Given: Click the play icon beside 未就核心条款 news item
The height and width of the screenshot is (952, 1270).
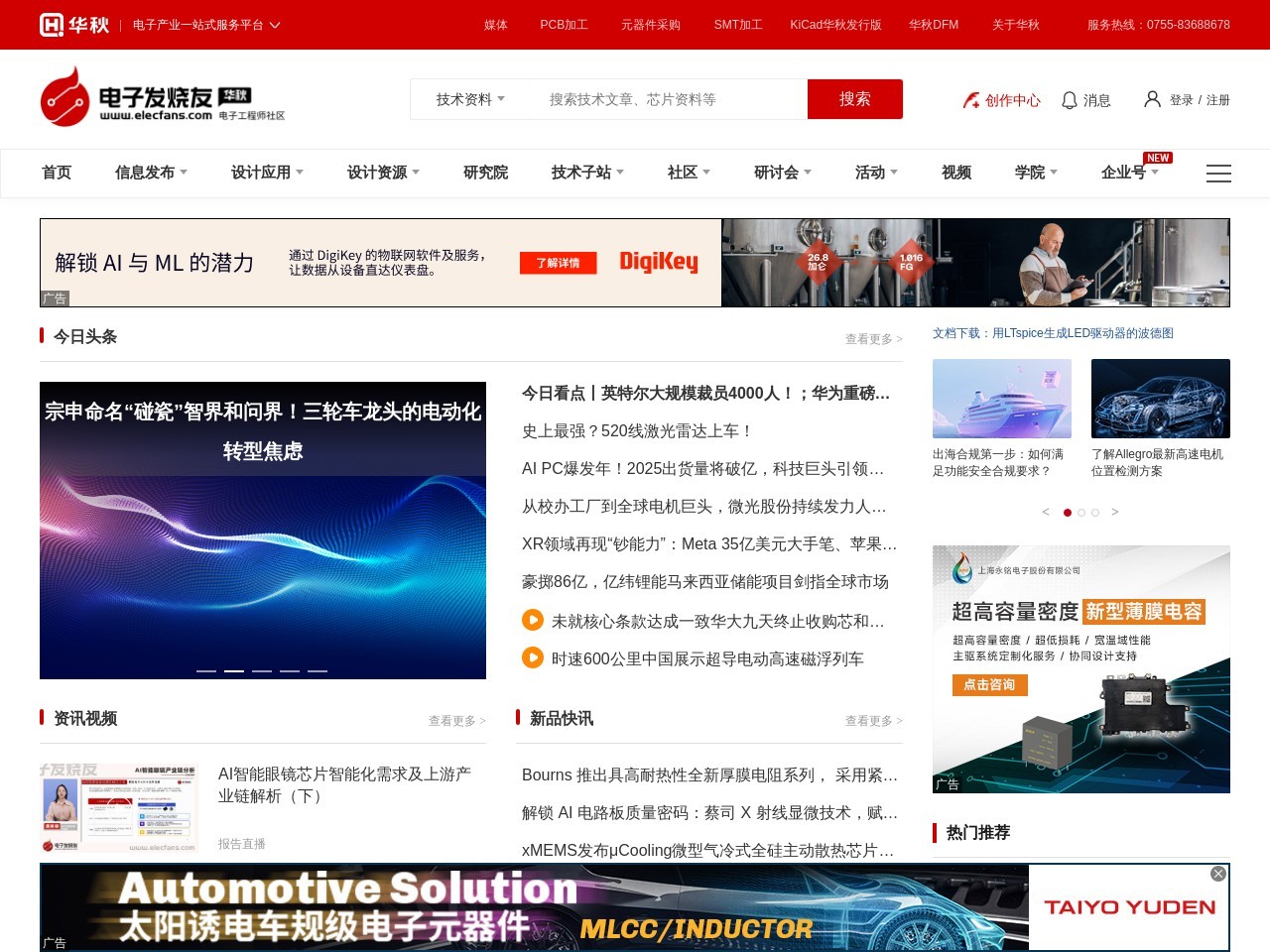Looking at the screenshot, I should click(532, 620).
